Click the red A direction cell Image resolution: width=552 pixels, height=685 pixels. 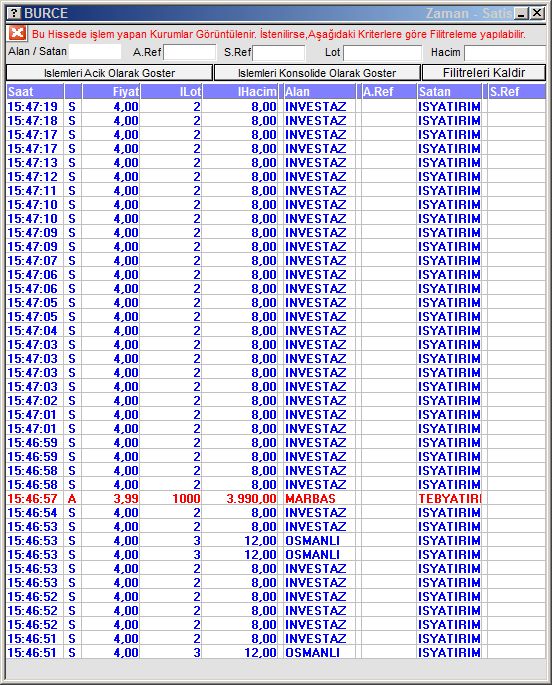pyautogui.click(x=72, y=498)
